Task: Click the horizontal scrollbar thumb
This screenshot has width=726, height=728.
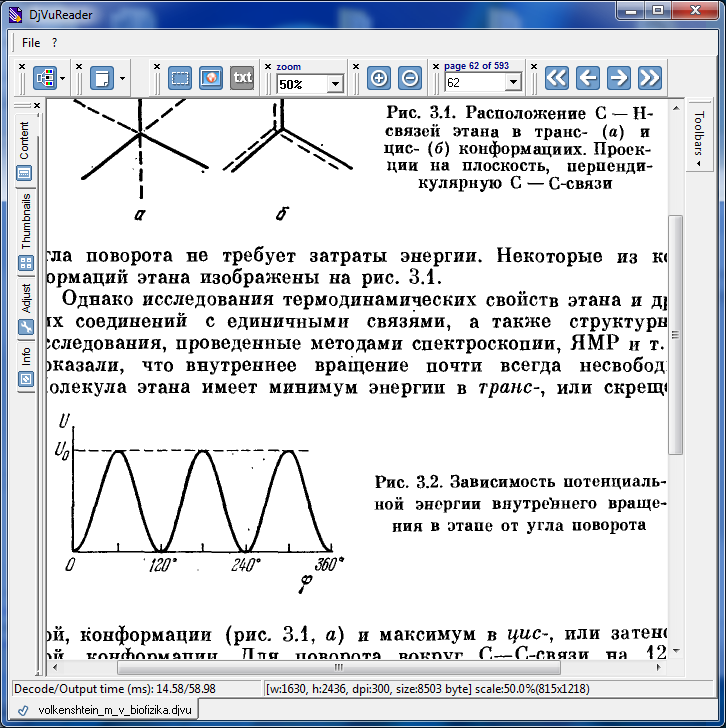Action: click(339, 668)
